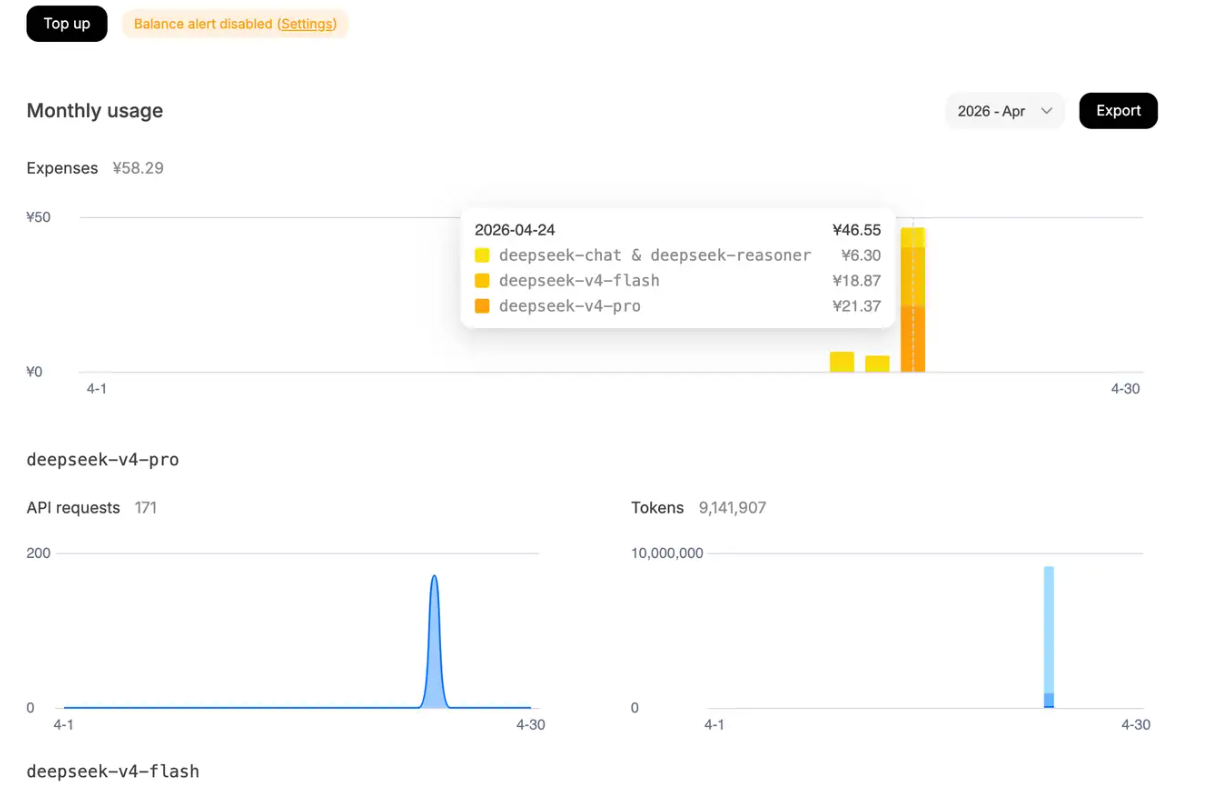
Task: Click the Export button
Action: [1118, 111]
